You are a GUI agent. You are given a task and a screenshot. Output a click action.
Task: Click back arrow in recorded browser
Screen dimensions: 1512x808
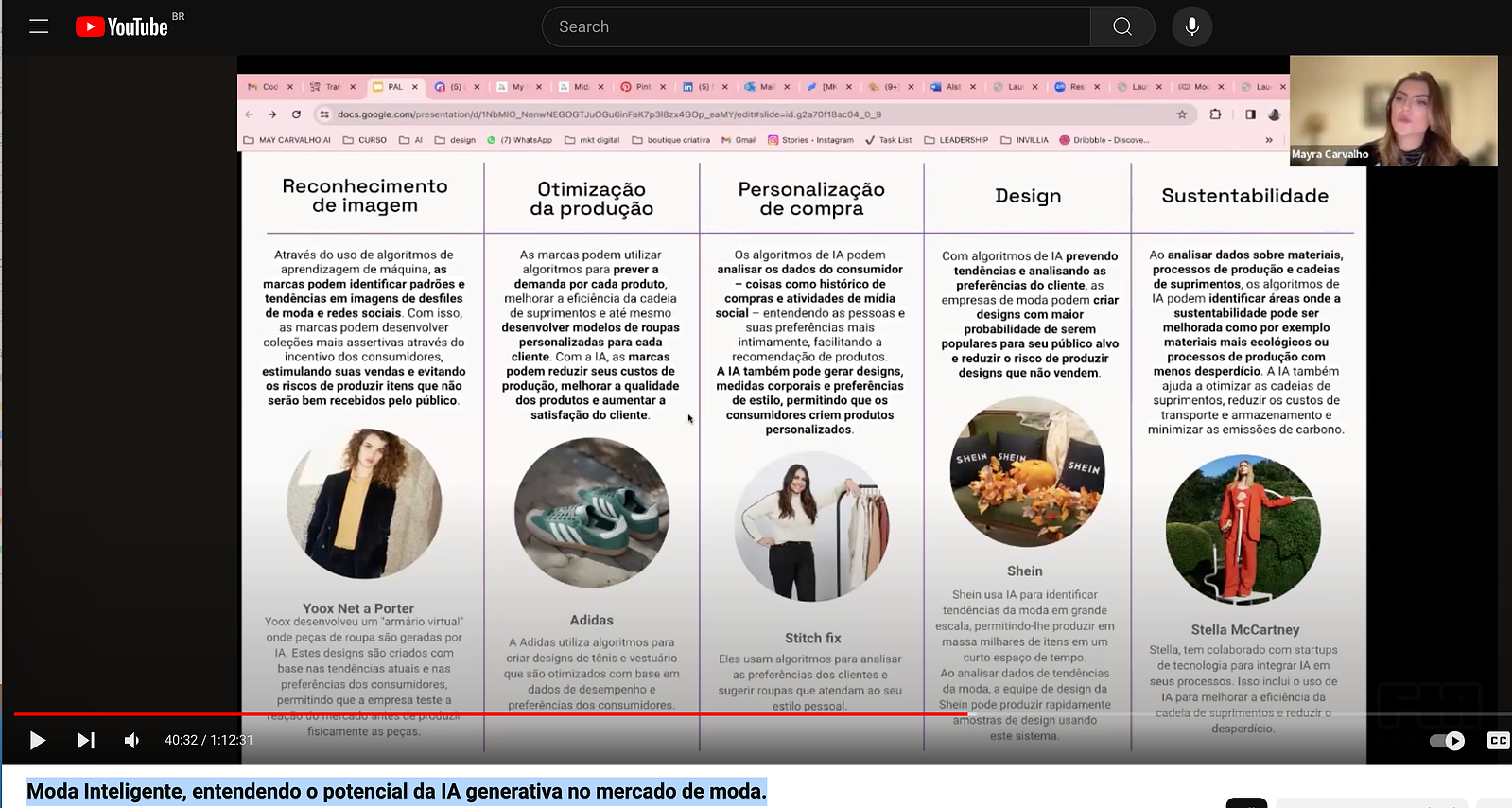tap(250, 114)
